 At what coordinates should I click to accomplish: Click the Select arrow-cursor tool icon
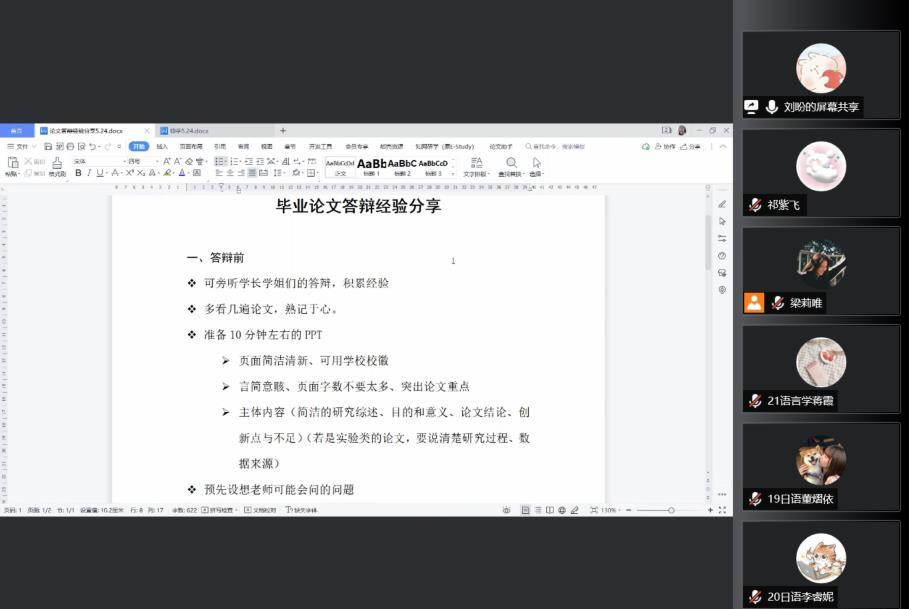pos(537,162)
